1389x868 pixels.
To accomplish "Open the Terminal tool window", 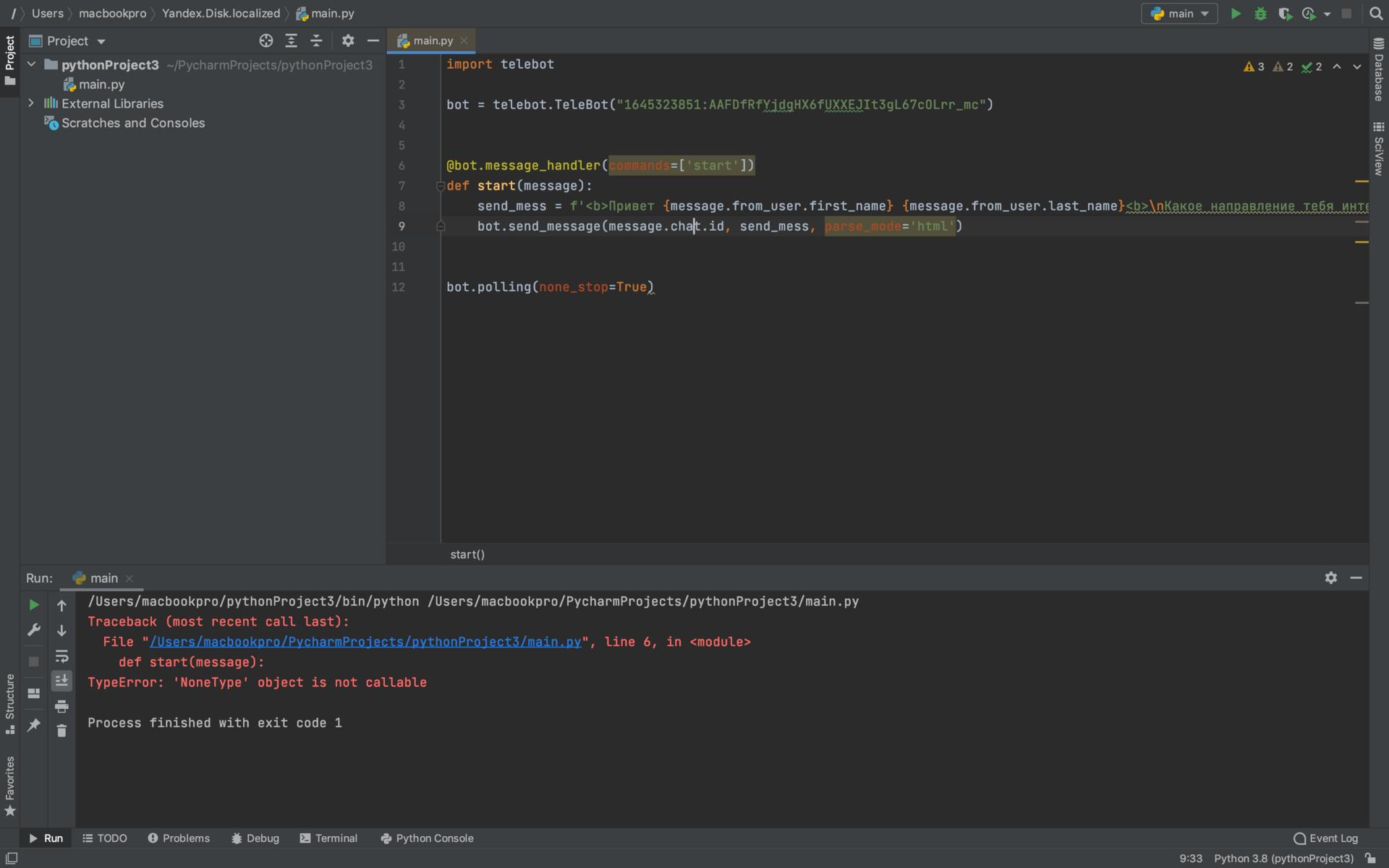I will 328,838.
